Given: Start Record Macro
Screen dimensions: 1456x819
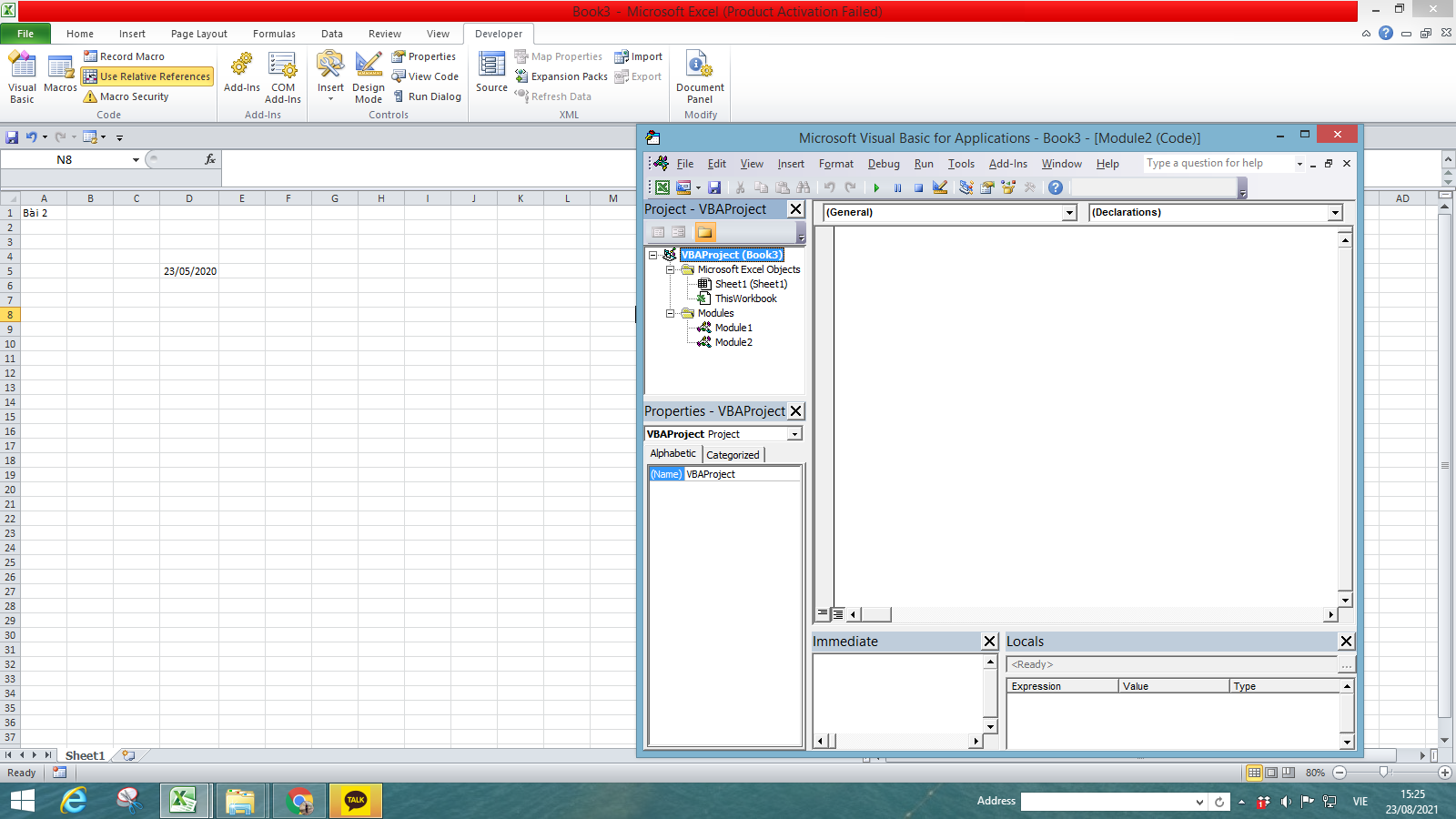Looking at the screenshot, I should pos(125,56).
